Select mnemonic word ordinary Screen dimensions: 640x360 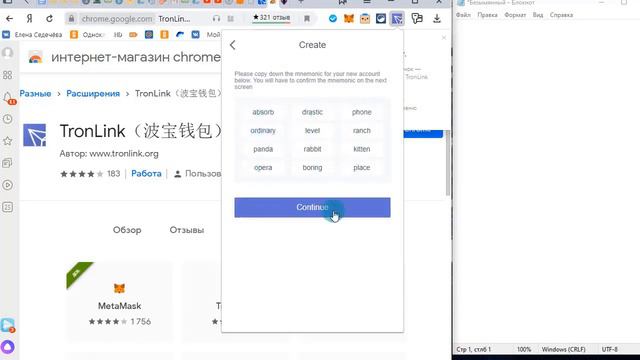tap(263, 131)
